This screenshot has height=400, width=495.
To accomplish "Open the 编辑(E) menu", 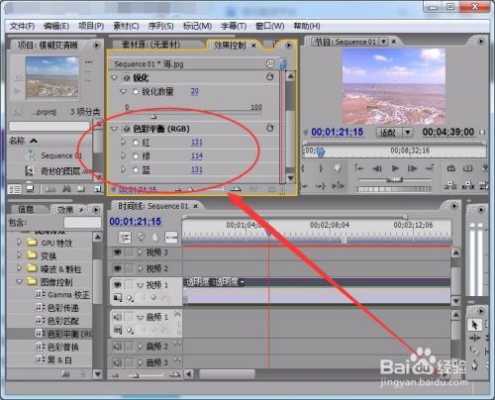I will click(56, 26).
